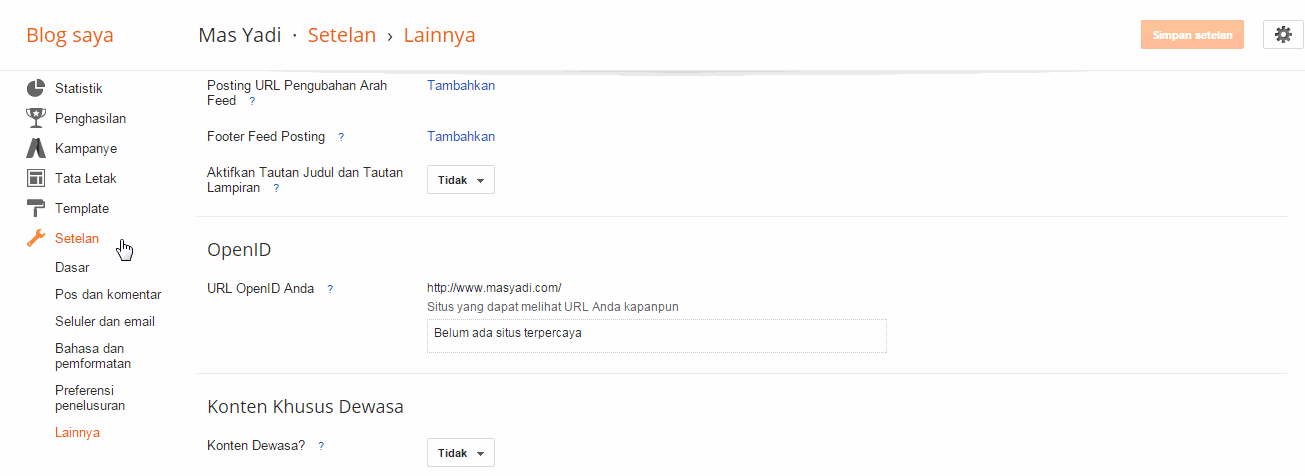
Task: Click the trusted sites box showing Belum ada situs terpercaya
Action: (x=657, y=336)
